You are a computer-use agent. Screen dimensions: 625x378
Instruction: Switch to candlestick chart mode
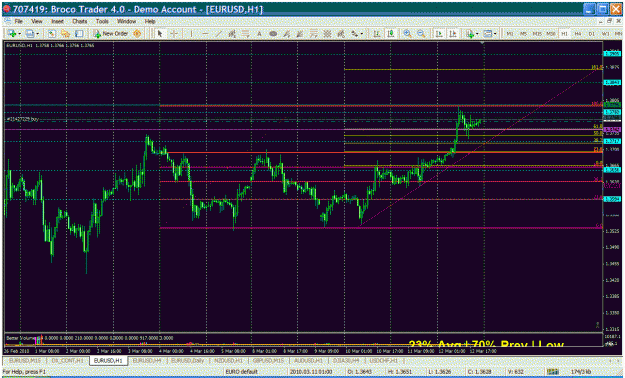(391, 34)
